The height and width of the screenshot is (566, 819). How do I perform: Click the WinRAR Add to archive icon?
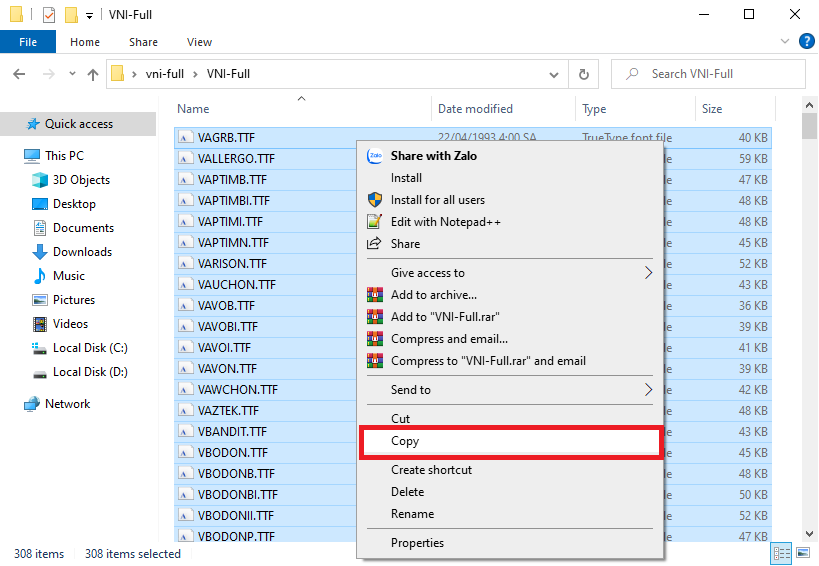coord(375,295)
